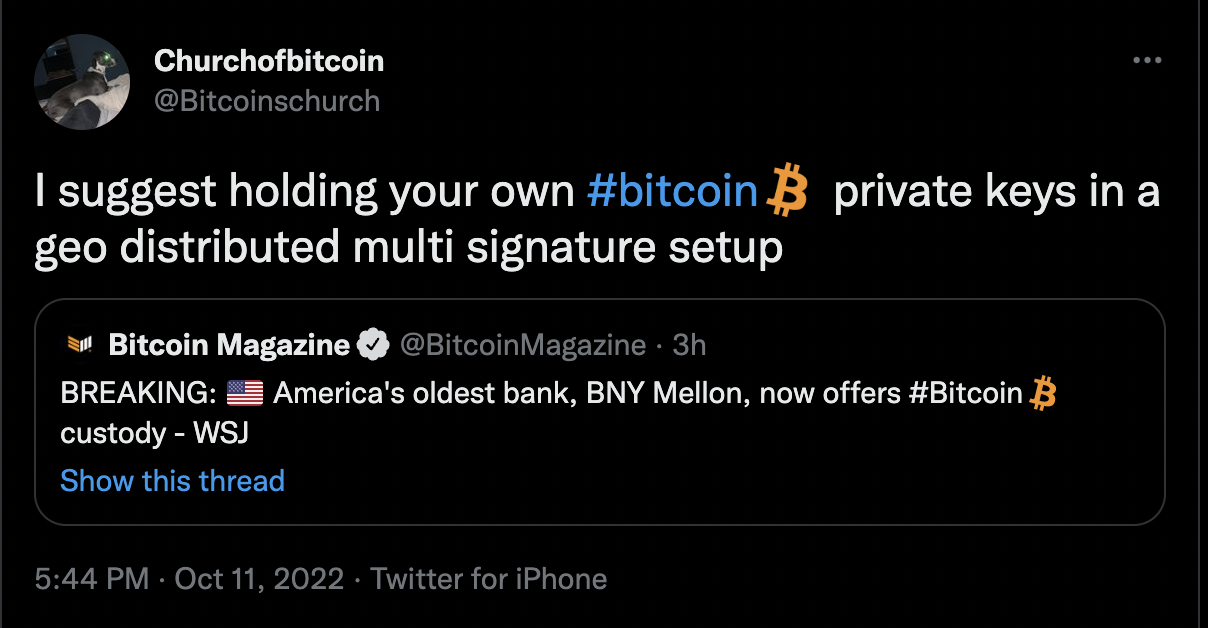The width and height of the screenshot is (1208, 628).
Task: Click the "geo distributed multi signature setup" text
Action: 408,248
